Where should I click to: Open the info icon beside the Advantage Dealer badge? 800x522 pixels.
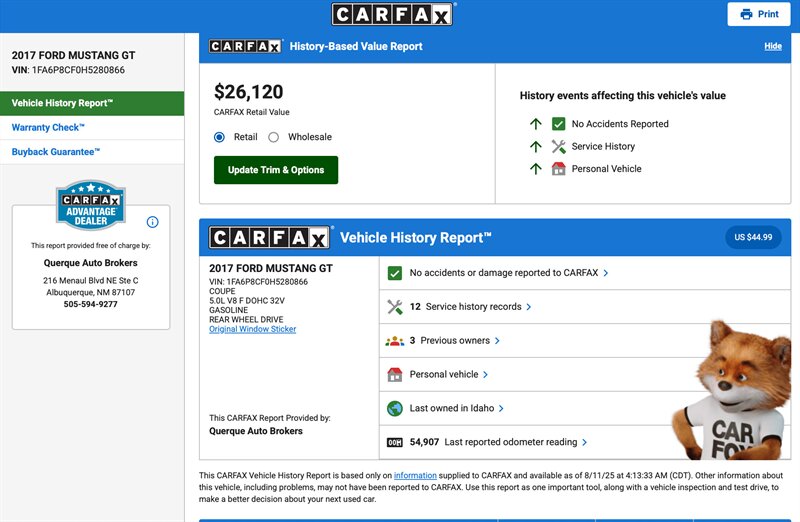coord(153,222)
